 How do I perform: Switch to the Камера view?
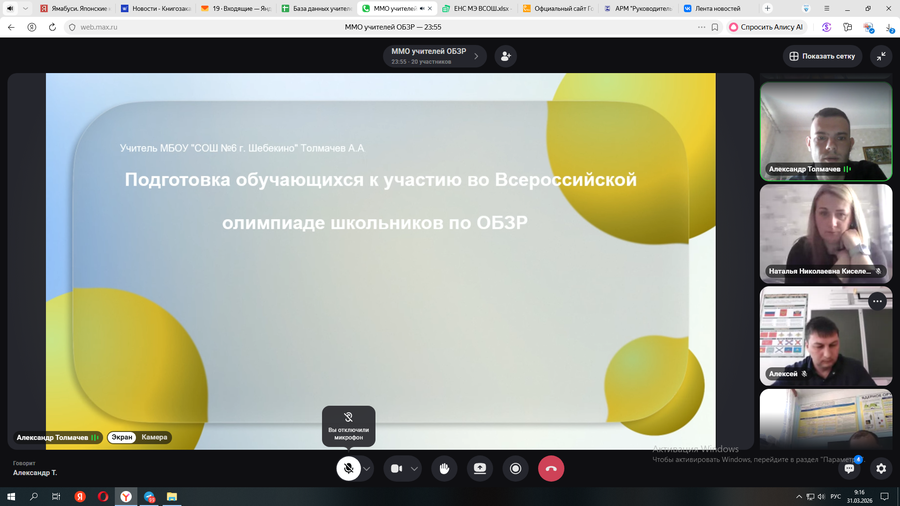point(154,437)
